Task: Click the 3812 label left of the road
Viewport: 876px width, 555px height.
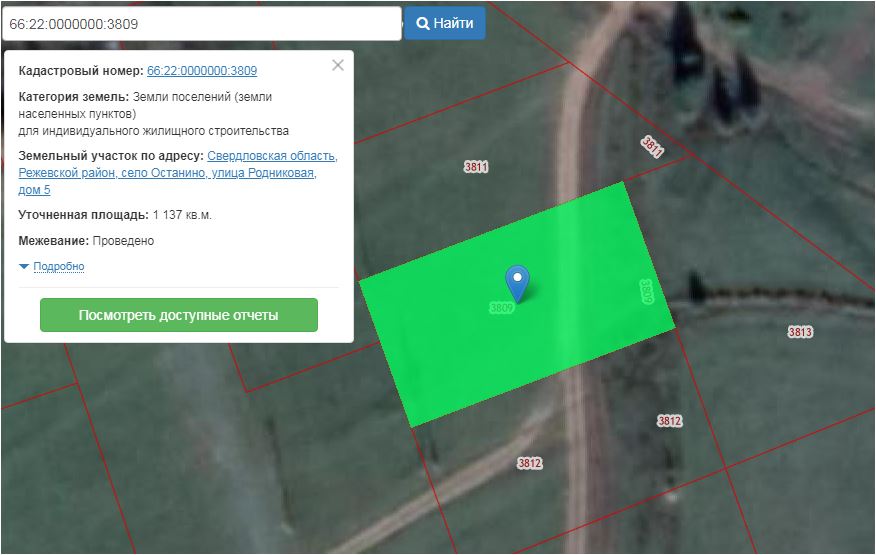Action: 529,463
